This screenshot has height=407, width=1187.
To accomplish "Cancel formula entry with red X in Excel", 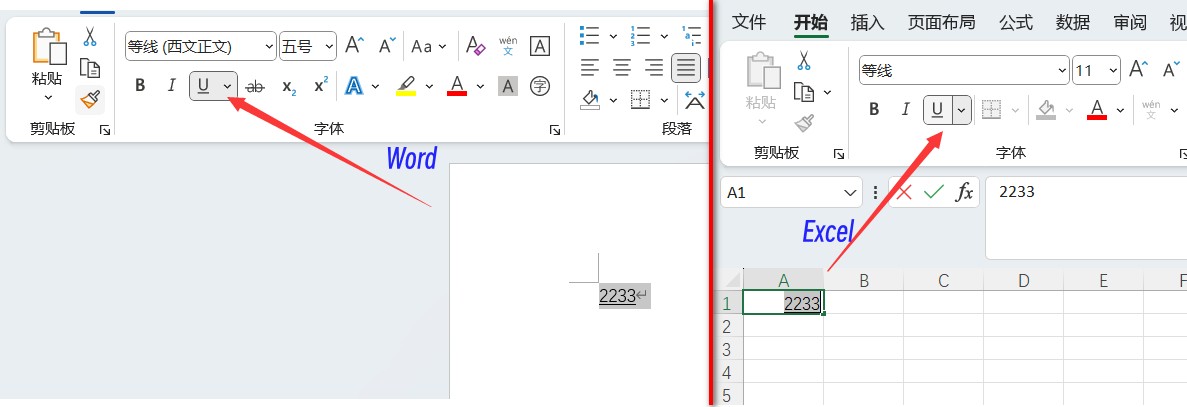I will (904, 192).
